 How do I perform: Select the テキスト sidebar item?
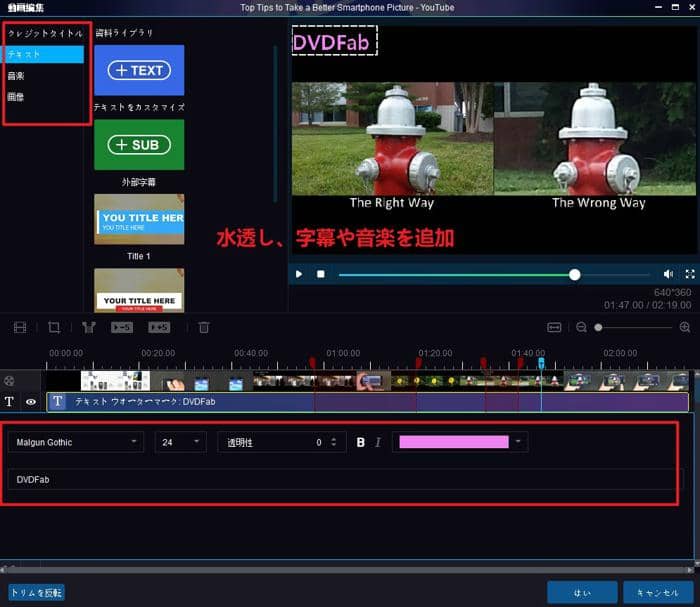tap(44, 54)
